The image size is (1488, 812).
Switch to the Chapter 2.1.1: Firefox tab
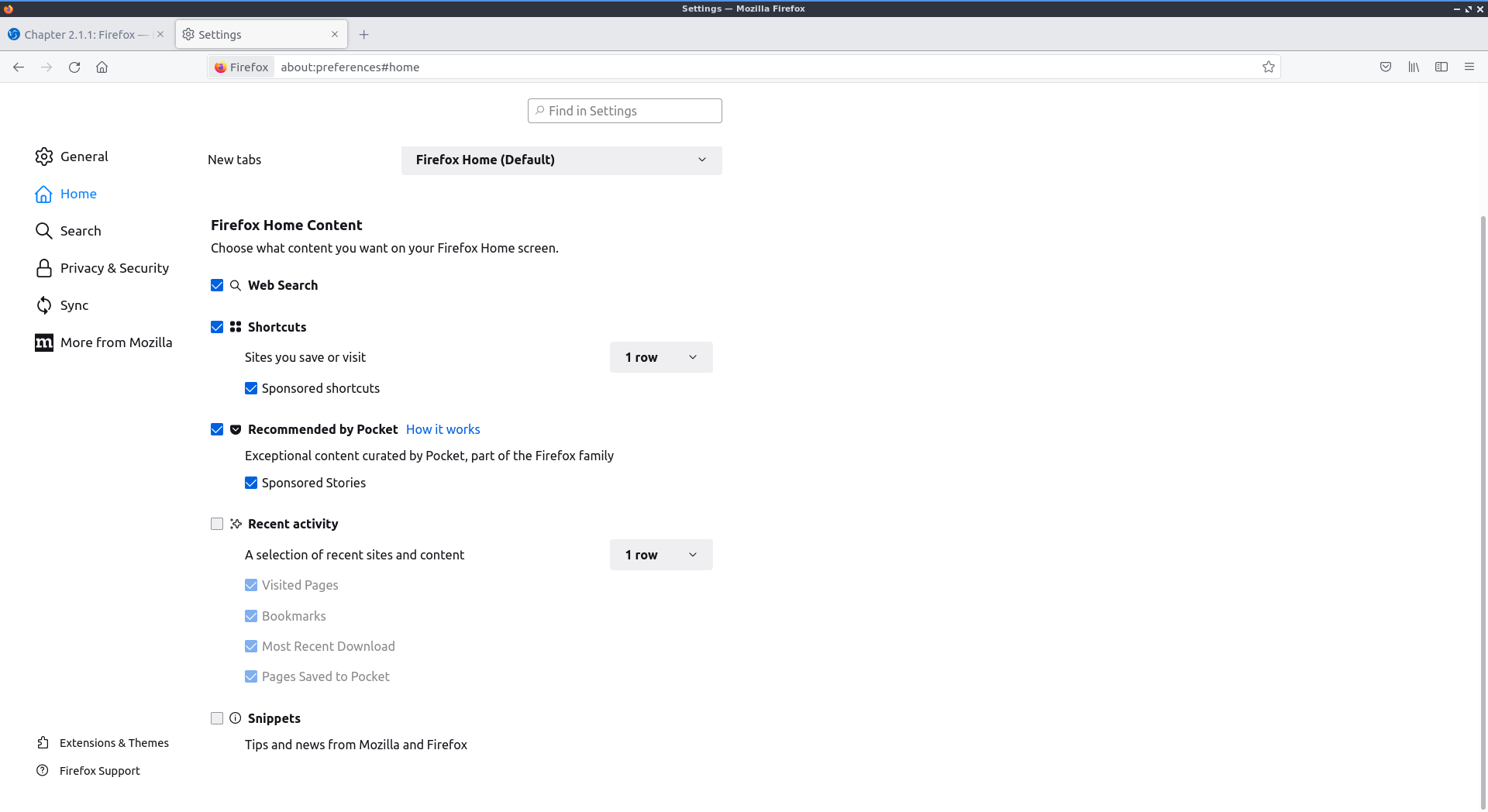point(79,35)
